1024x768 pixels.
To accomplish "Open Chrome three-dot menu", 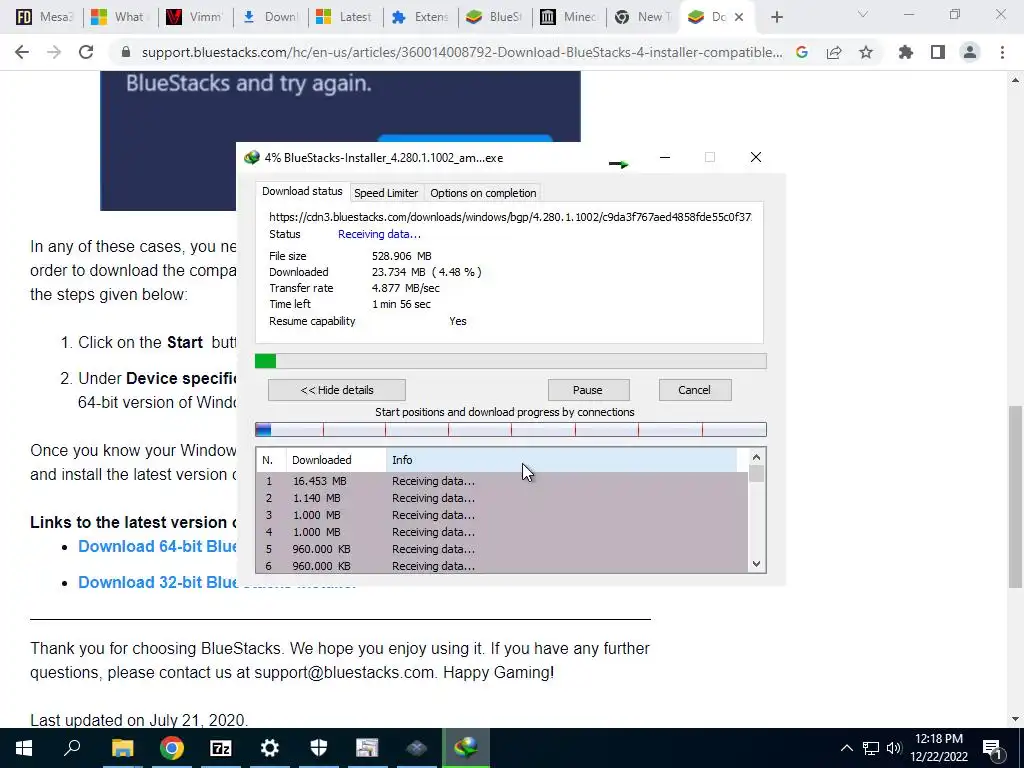I will pos(1002,52).
